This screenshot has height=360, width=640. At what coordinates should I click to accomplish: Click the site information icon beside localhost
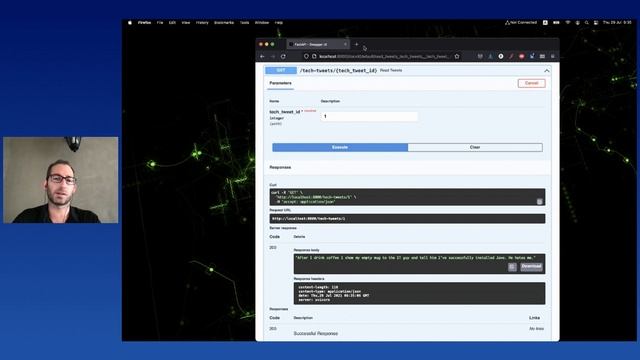coord(314,56)
